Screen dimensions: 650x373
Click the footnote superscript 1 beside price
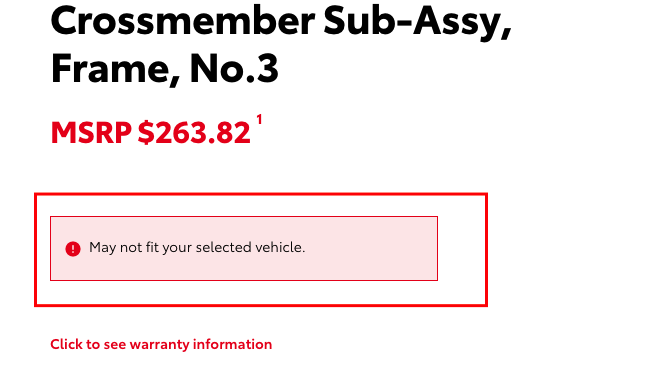[259, 119]
